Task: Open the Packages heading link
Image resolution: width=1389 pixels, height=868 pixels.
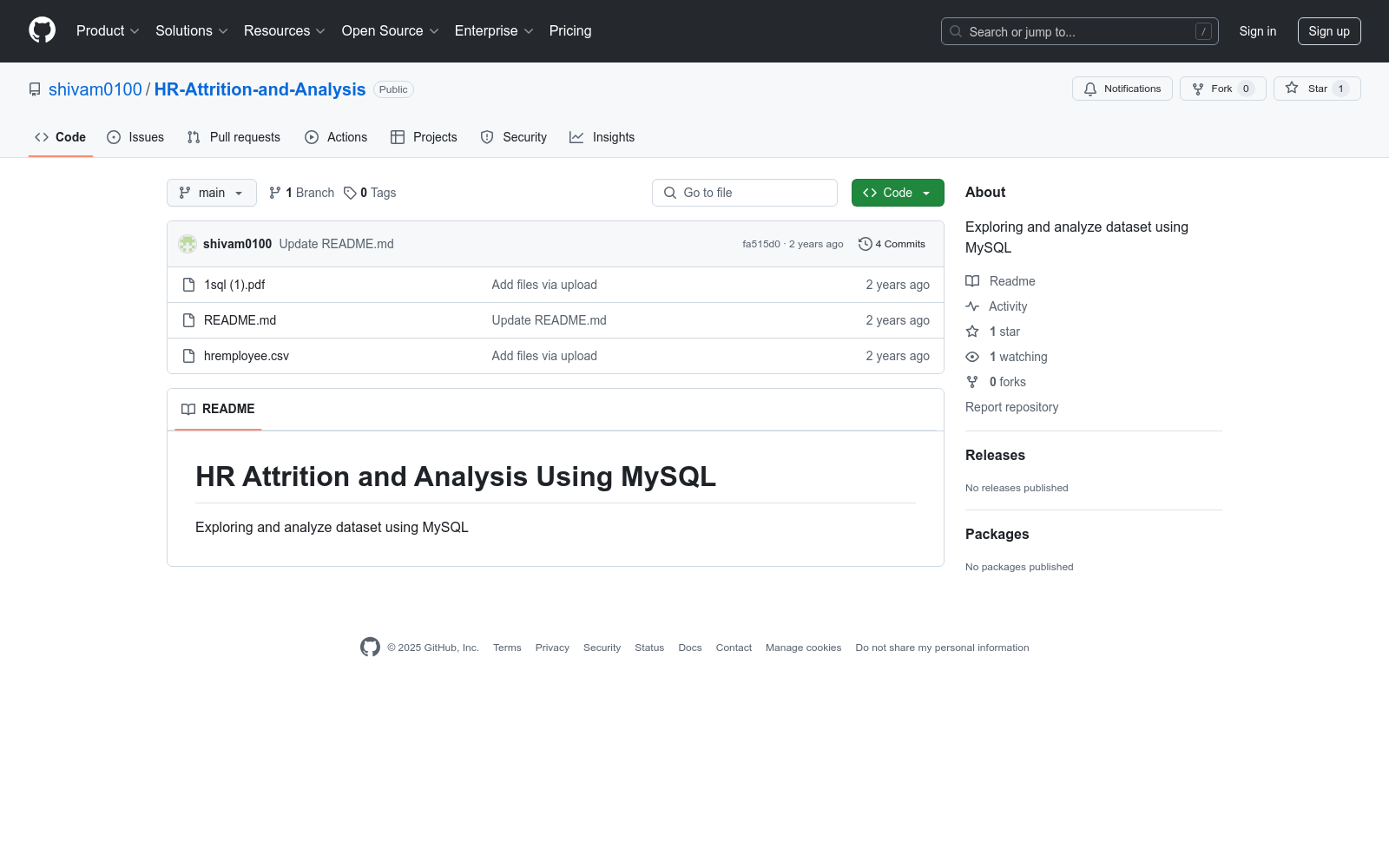Action: click(x=997, y=534)
